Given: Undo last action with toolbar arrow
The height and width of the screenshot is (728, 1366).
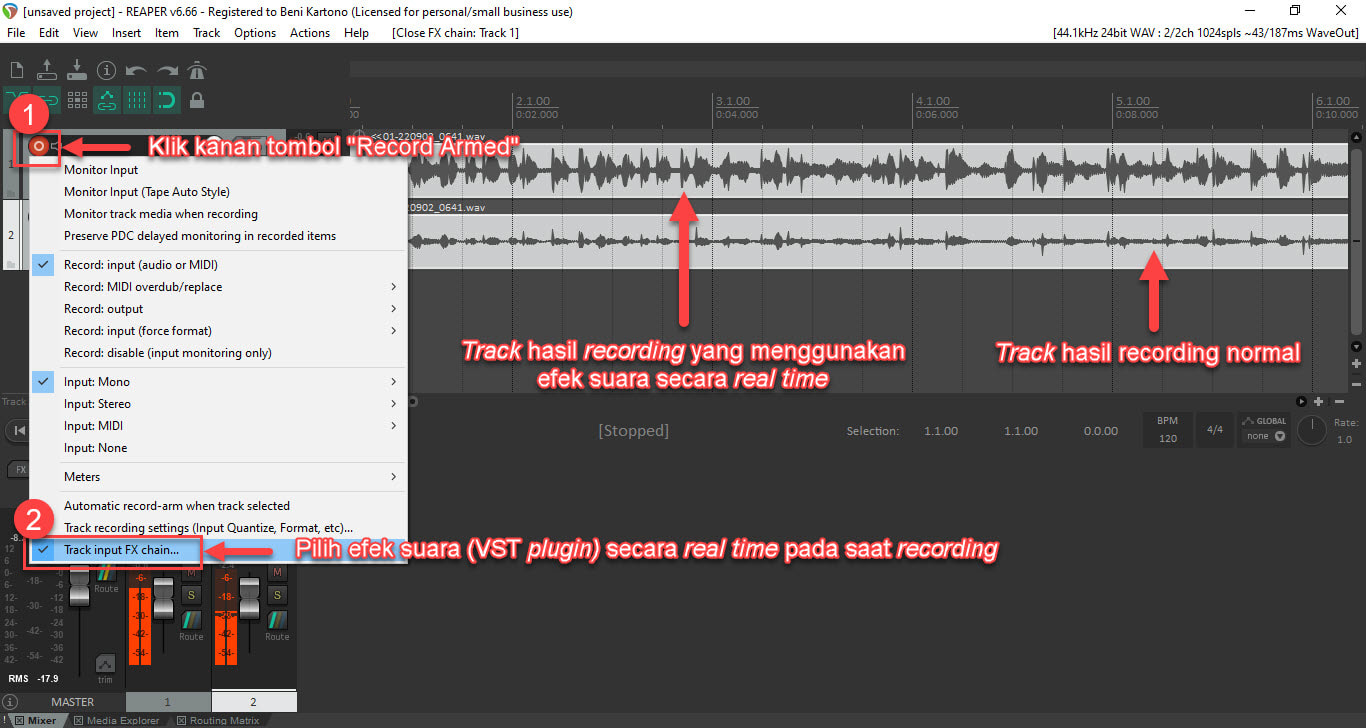Looking at the screenshot, I should pyautogui.click(x=137, y=70).
